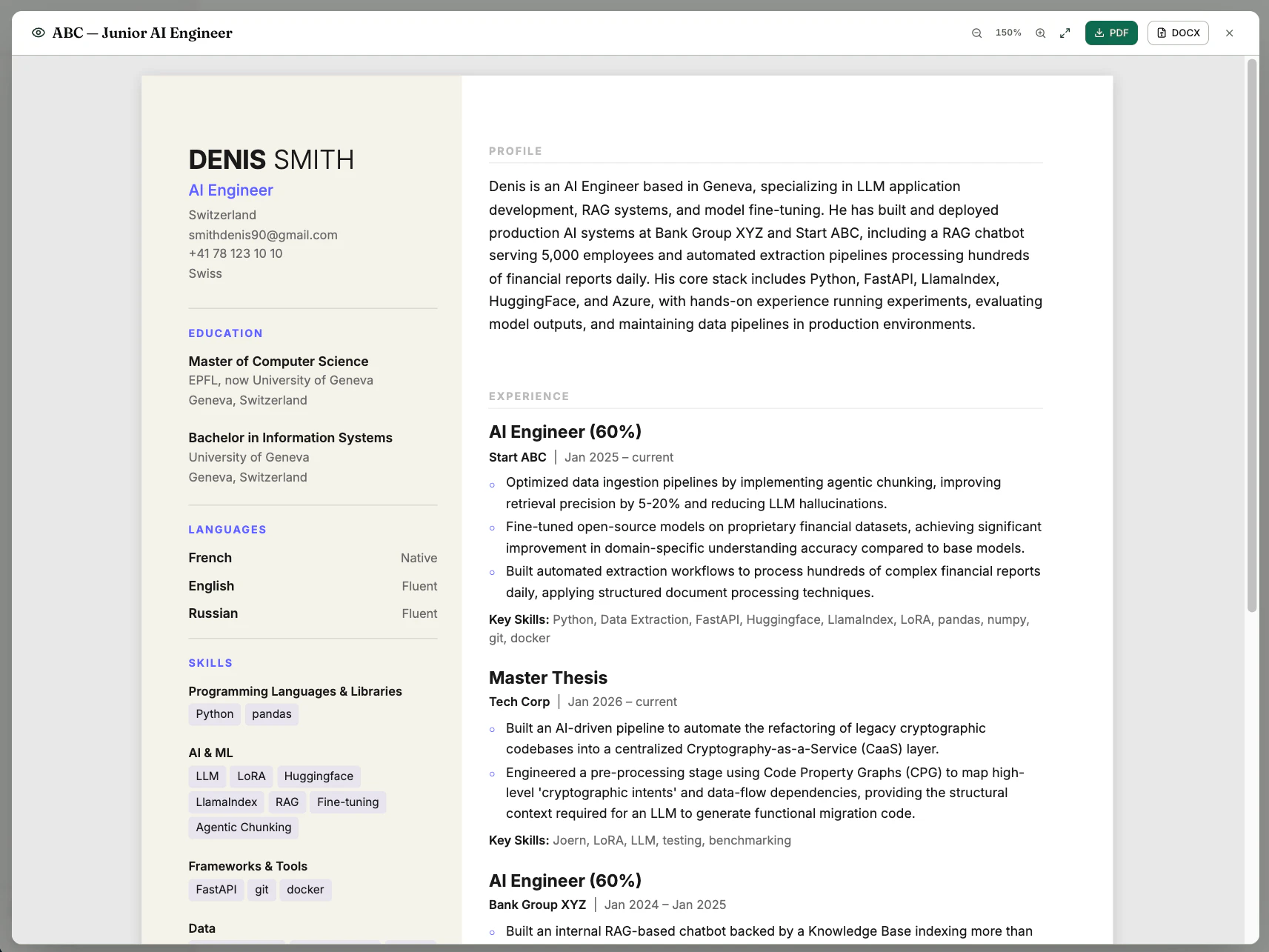Close the resume preview dialog
1269x952 pixels.
click(x=1229, y=33)
